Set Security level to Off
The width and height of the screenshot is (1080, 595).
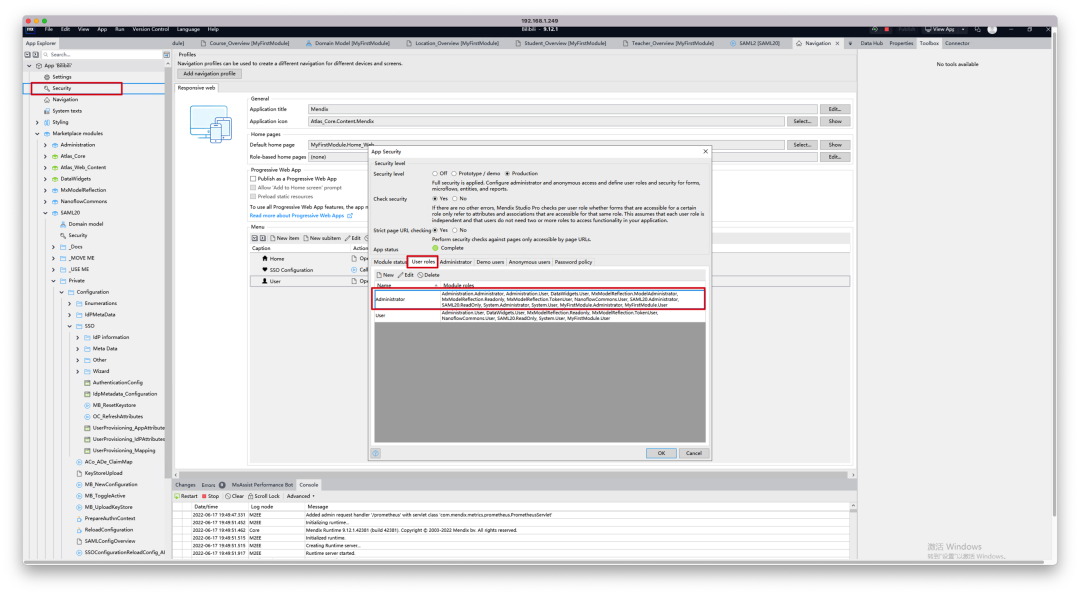click(435, 174)
